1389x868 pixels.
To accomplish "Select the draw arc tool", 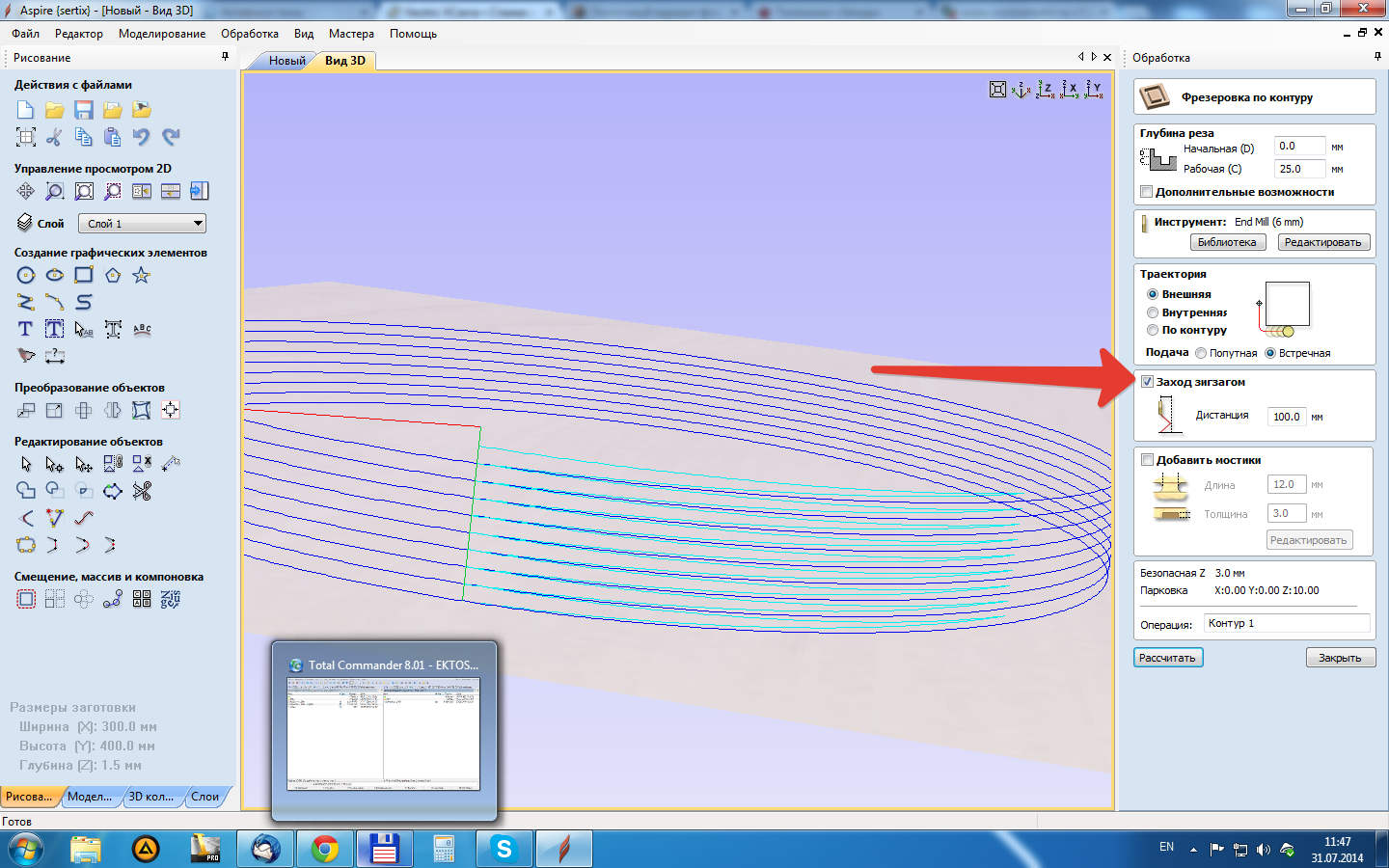I will tap(55, 302).
